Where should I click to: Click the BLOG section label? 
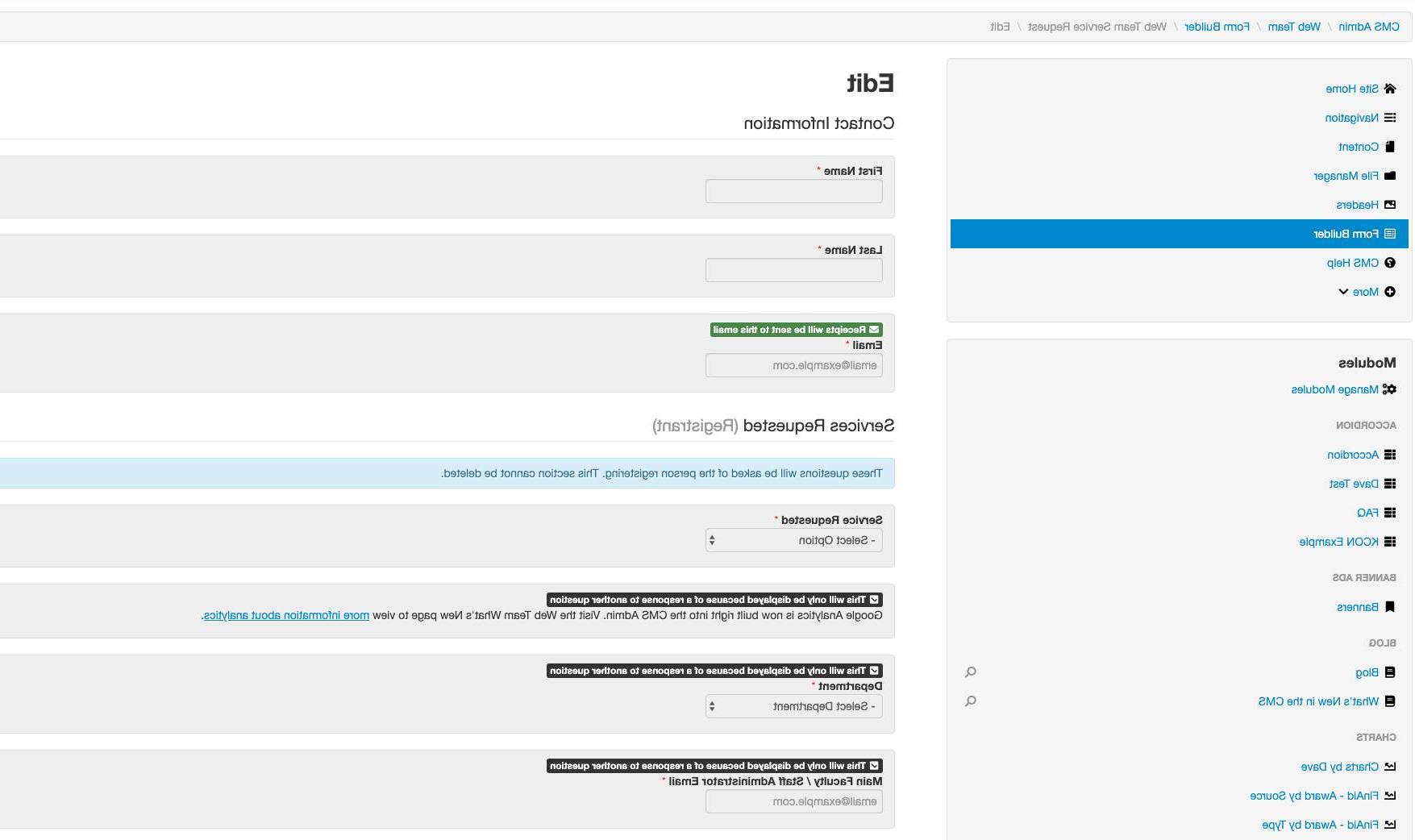(x=1382, y=642)
